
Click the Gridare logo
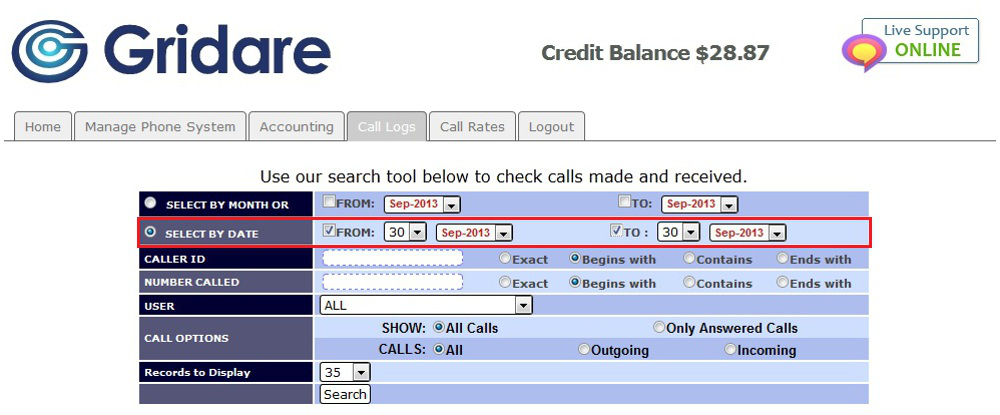pos(171,52)
